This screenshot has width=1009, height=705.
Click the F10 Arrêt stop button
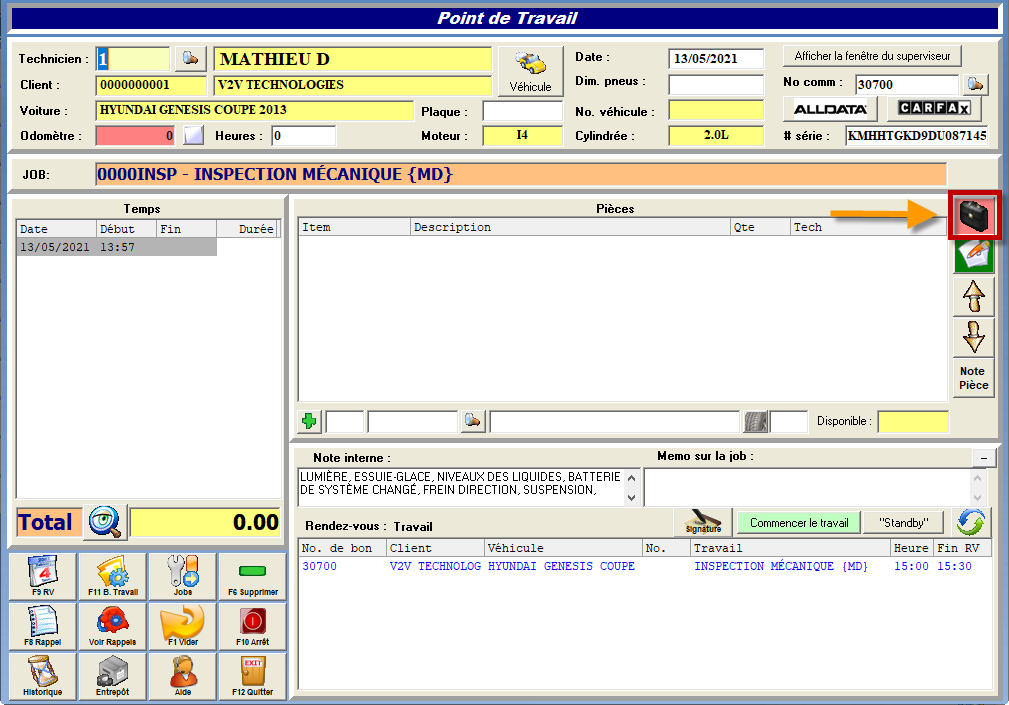point(252,627)
